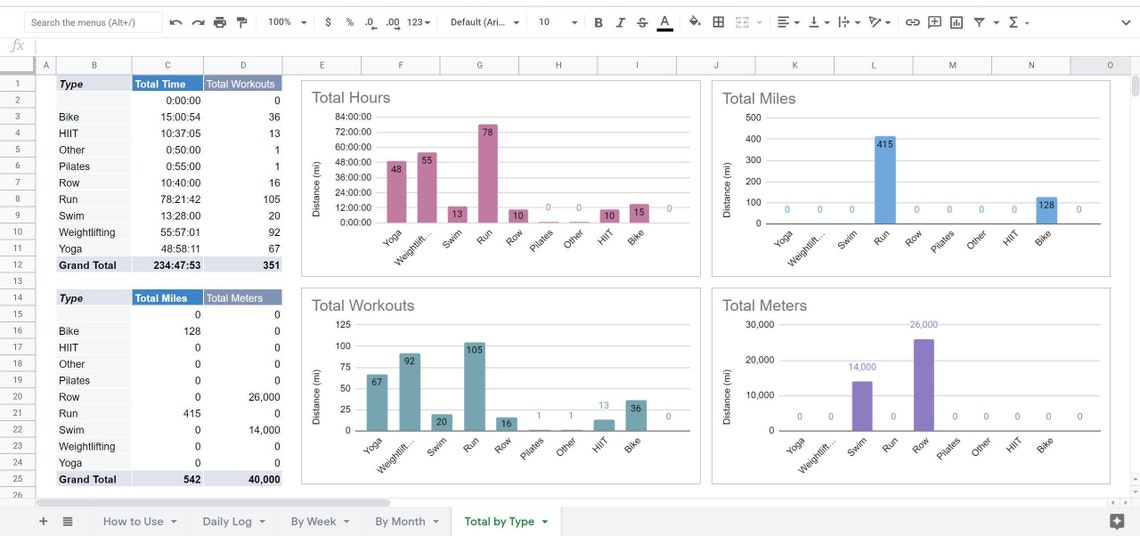Viewport: 1140px width, 536px height.
Task: Switch to the By Month tab
Action: [x=400, y=521]
